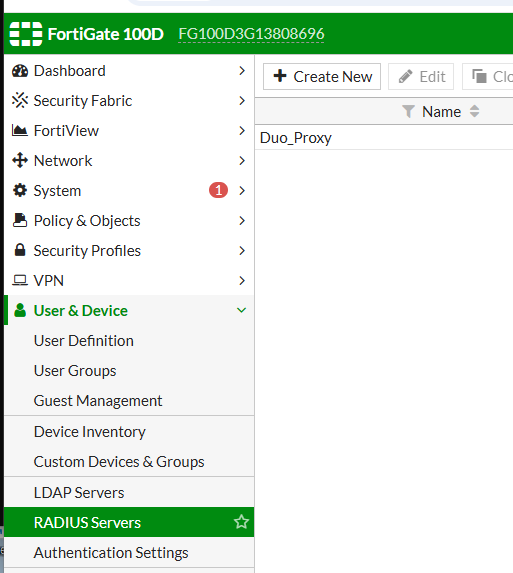Expand the Dashboard menu chevron
The height and width of the screenshot is (573, 513).
click(x=242, y=71)
